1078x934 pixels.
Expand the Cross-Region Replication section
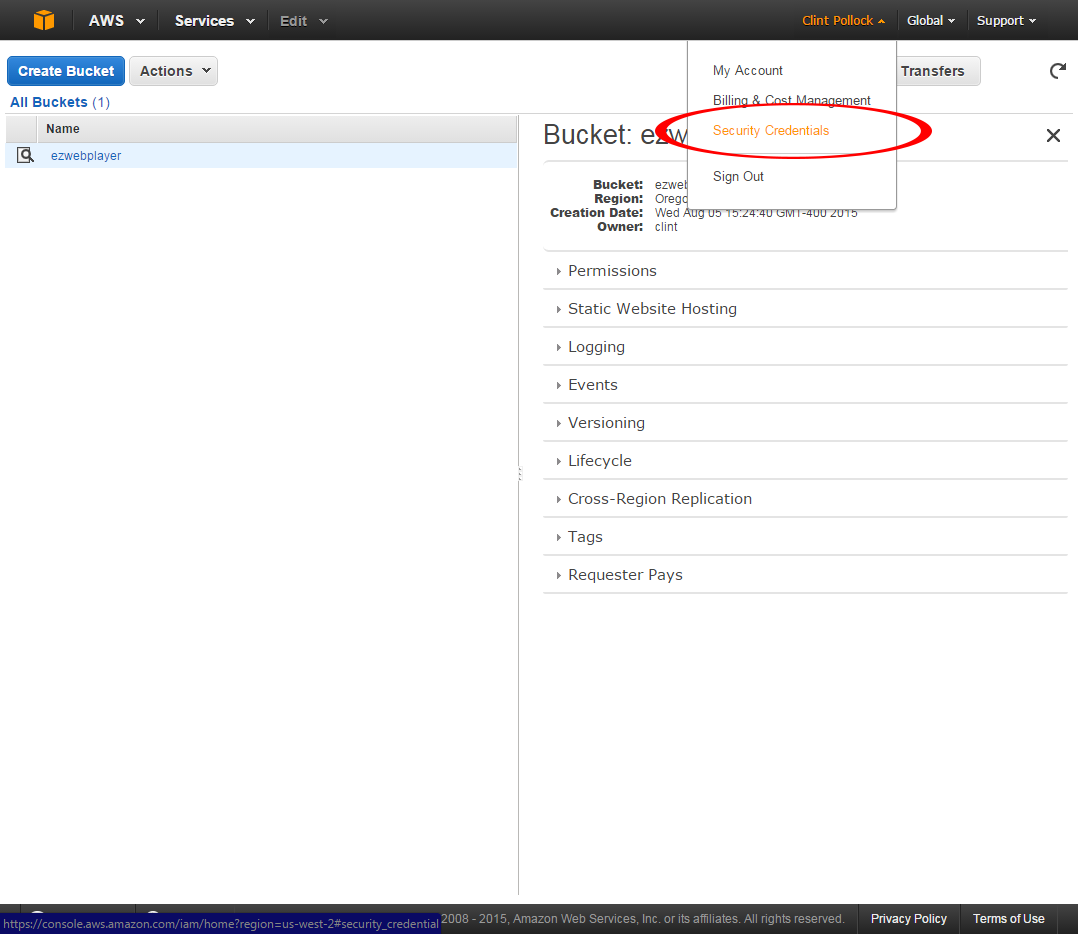coord(659,499)
